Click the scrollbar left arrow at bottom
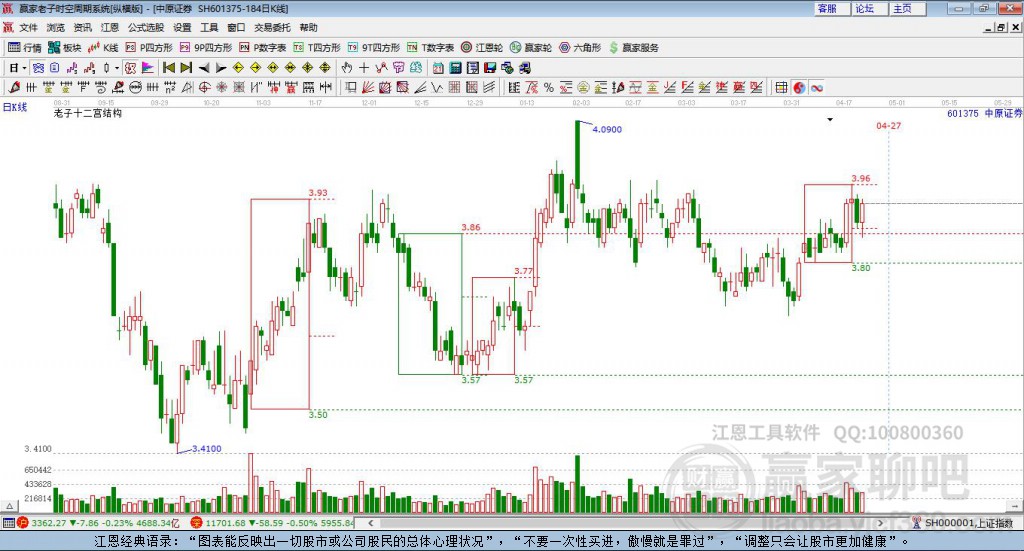This screenshot has height=551, width=1024. pos(370,523)
